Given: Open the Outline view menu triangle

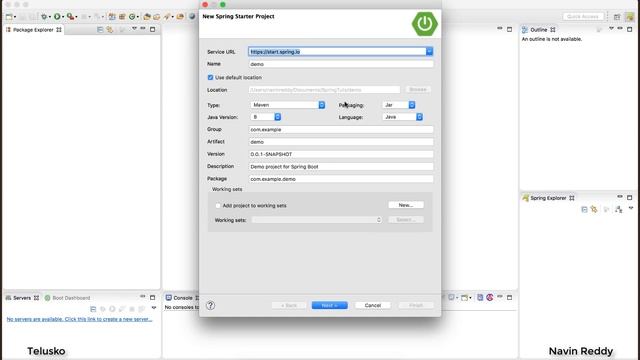Looking at the screenshot, I should pos(611,29).
